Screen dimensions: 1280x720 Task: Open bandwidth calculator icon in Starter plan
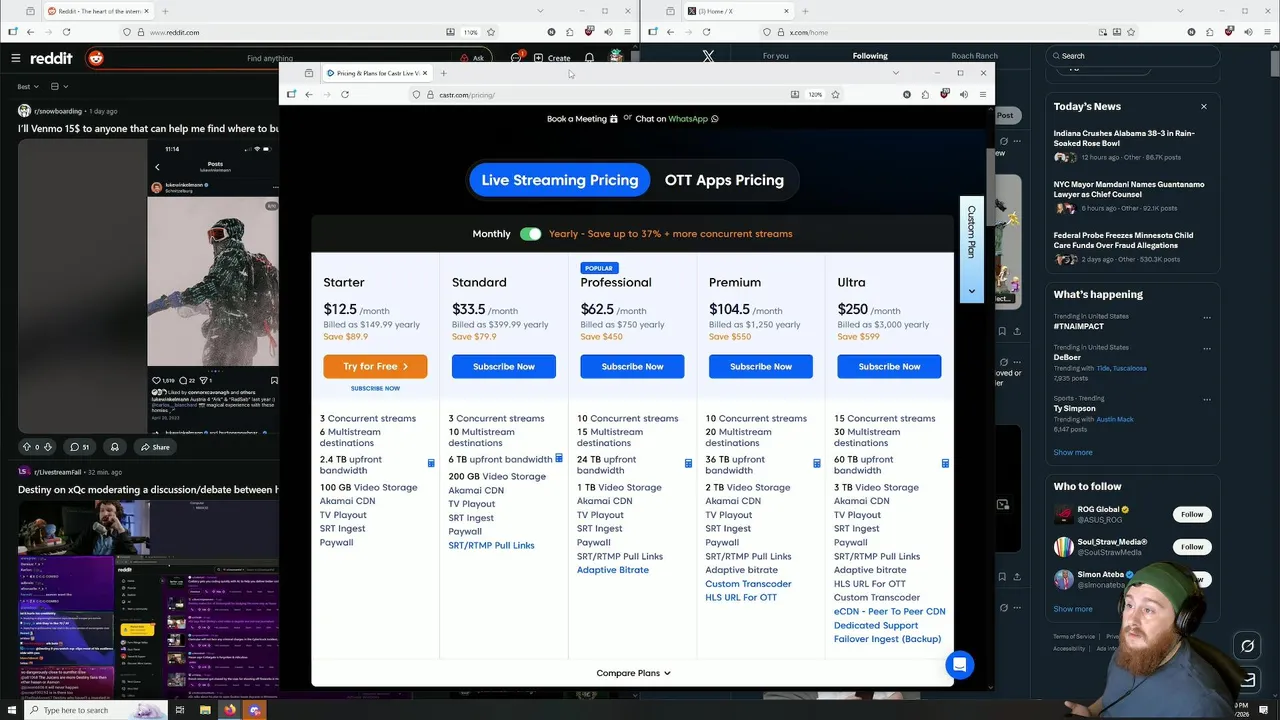[x=431, y=464]
